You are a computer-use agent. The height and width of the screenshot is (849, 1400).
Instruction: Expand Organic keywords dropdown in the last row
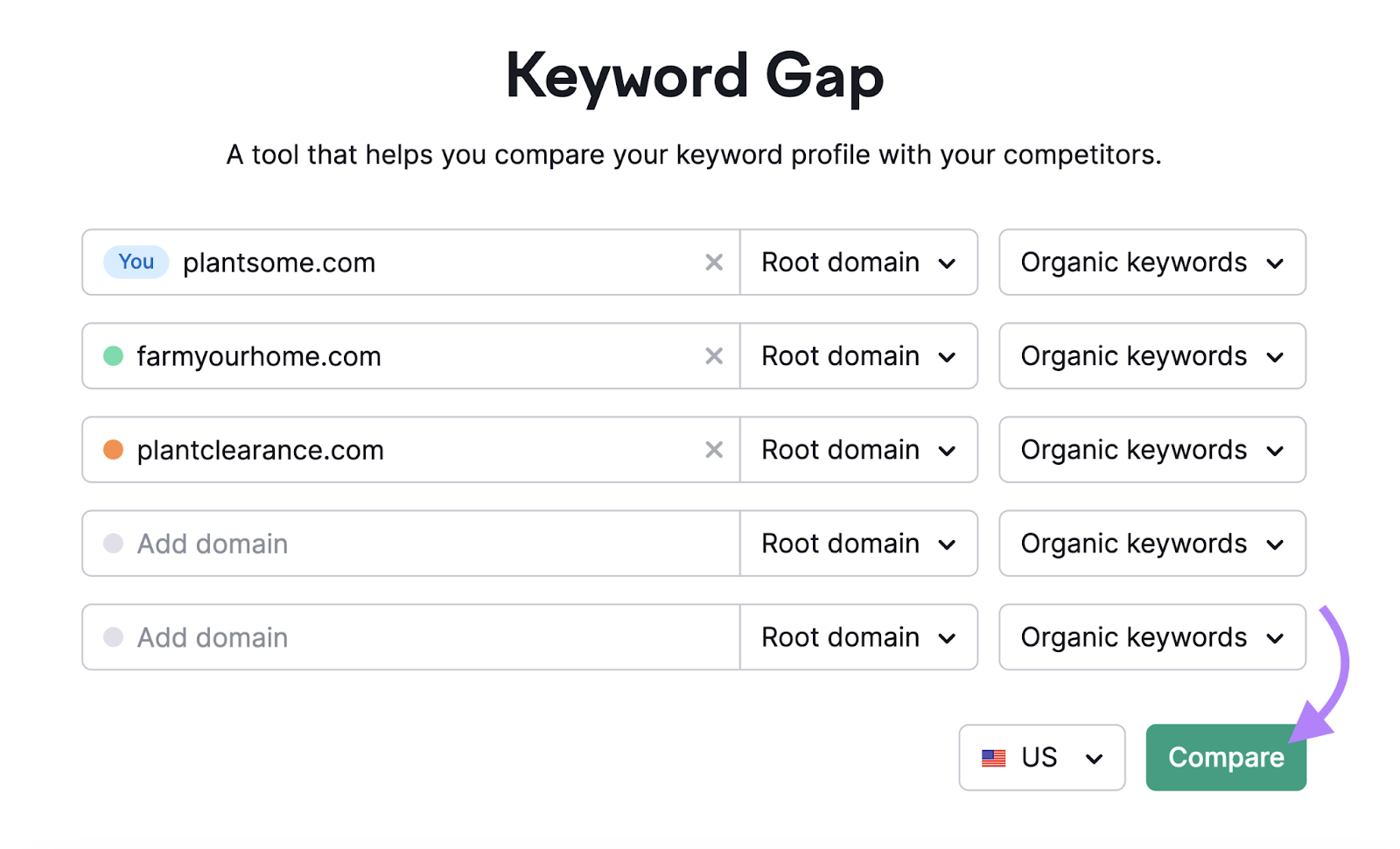pos(1151,637)
